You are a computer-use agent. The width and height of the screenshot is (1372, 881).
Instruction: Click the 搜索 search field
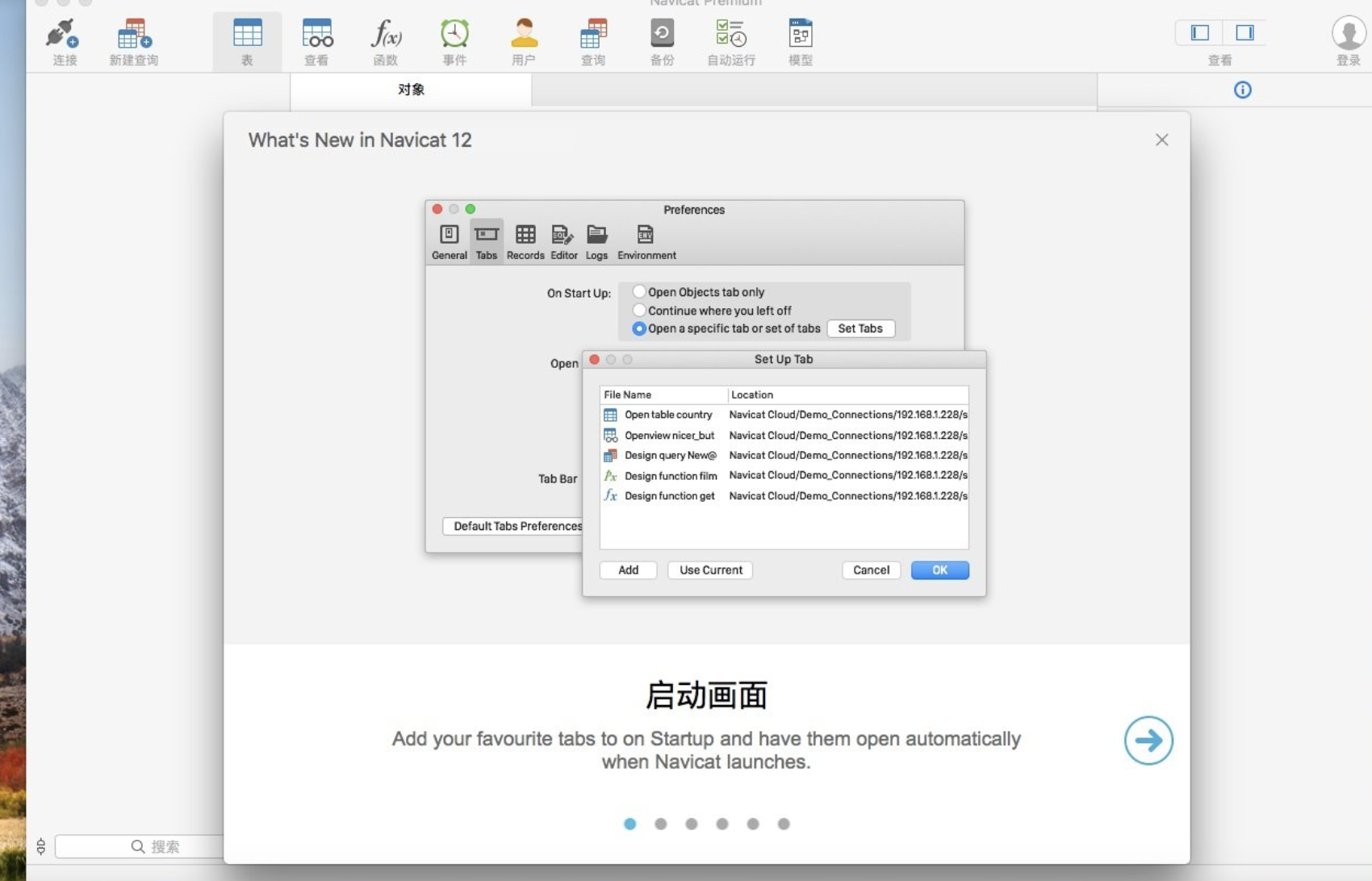pyautogui.click(x=140, y=846)
